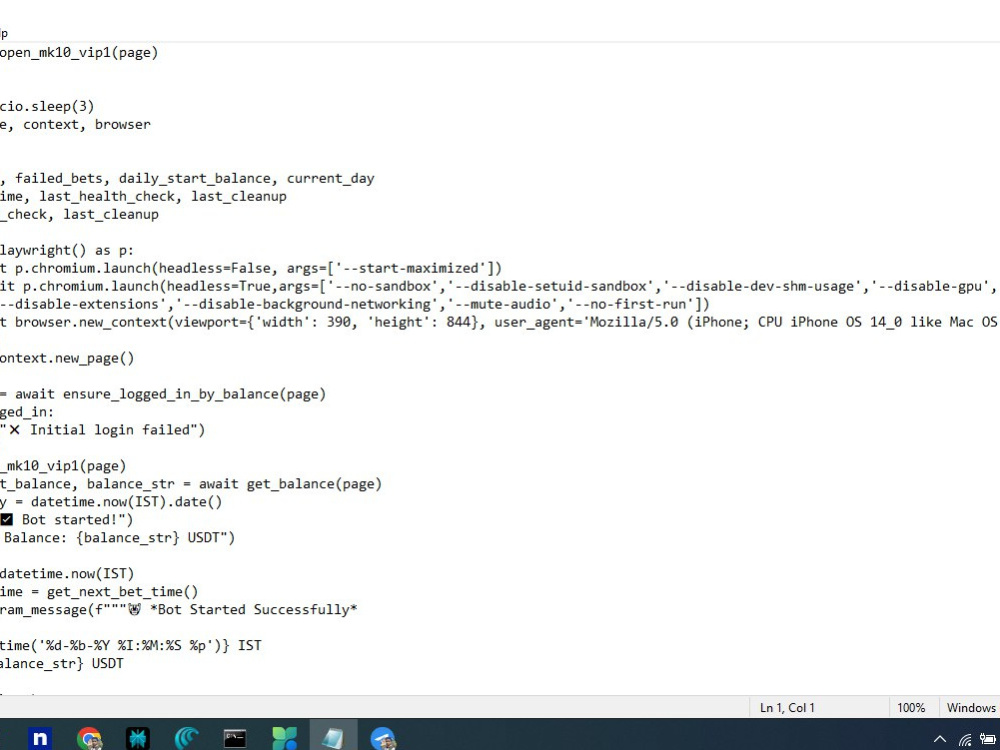Click on 'Initial login failed' text

tap(110, 430)
